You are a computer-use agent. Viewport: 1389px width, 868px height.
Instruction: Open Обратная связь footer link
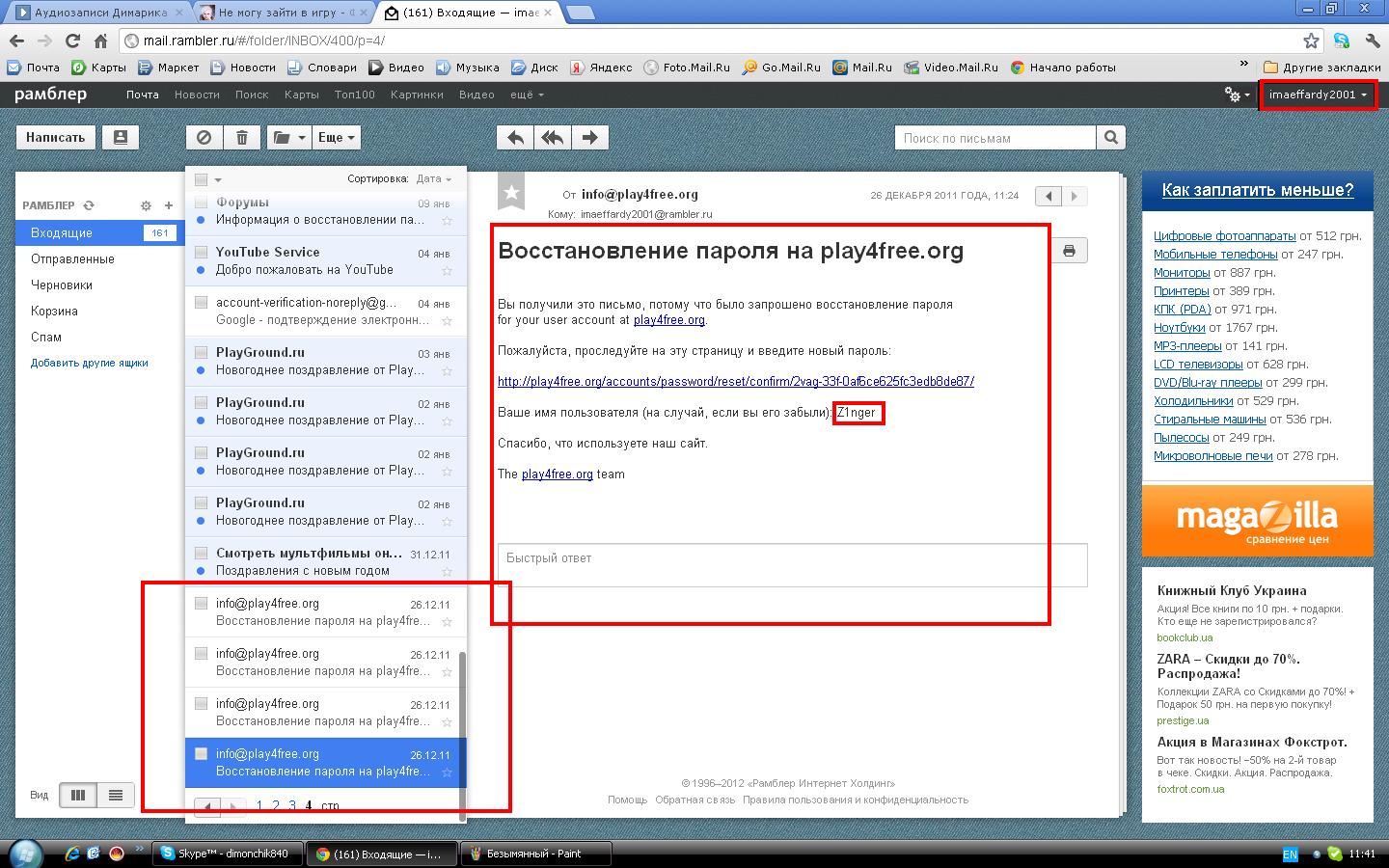pos(695,800)
